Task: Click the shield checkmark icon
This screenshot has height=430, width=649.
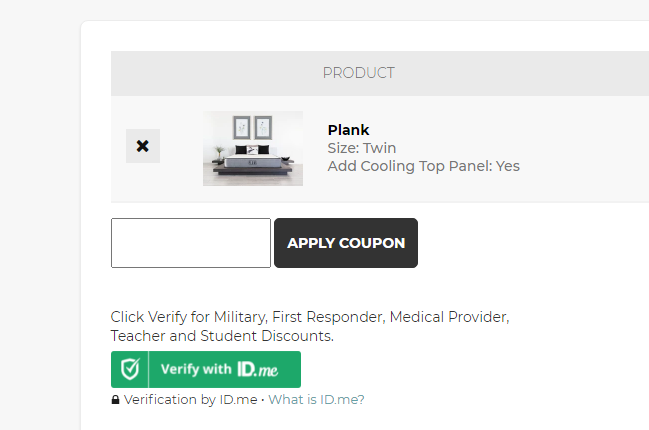Action: [129, 369]
